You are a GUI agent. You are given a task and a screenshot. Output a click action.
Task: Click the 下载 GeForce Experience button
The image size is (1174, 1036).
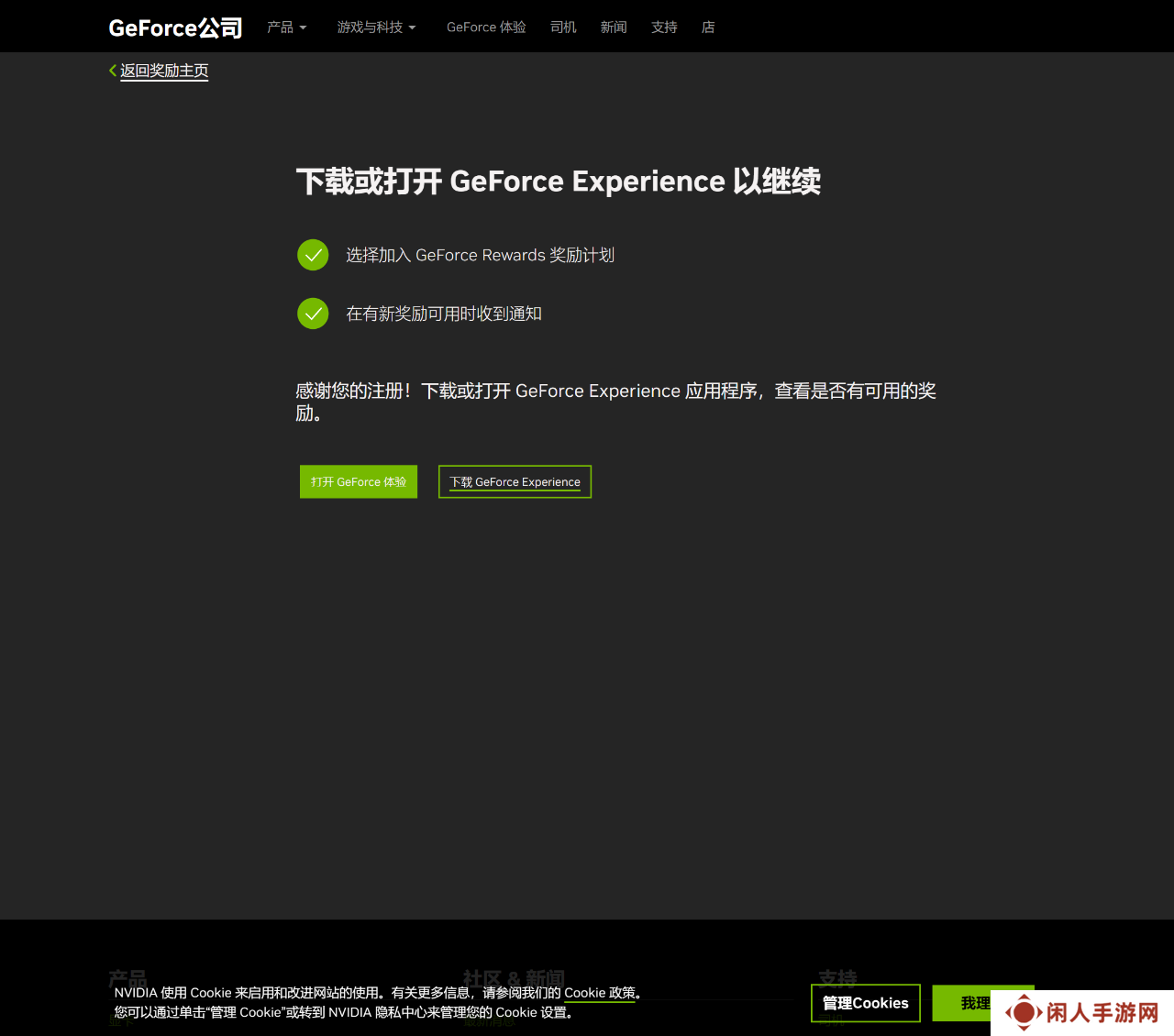pyautogui.click(x=515, y=482)
